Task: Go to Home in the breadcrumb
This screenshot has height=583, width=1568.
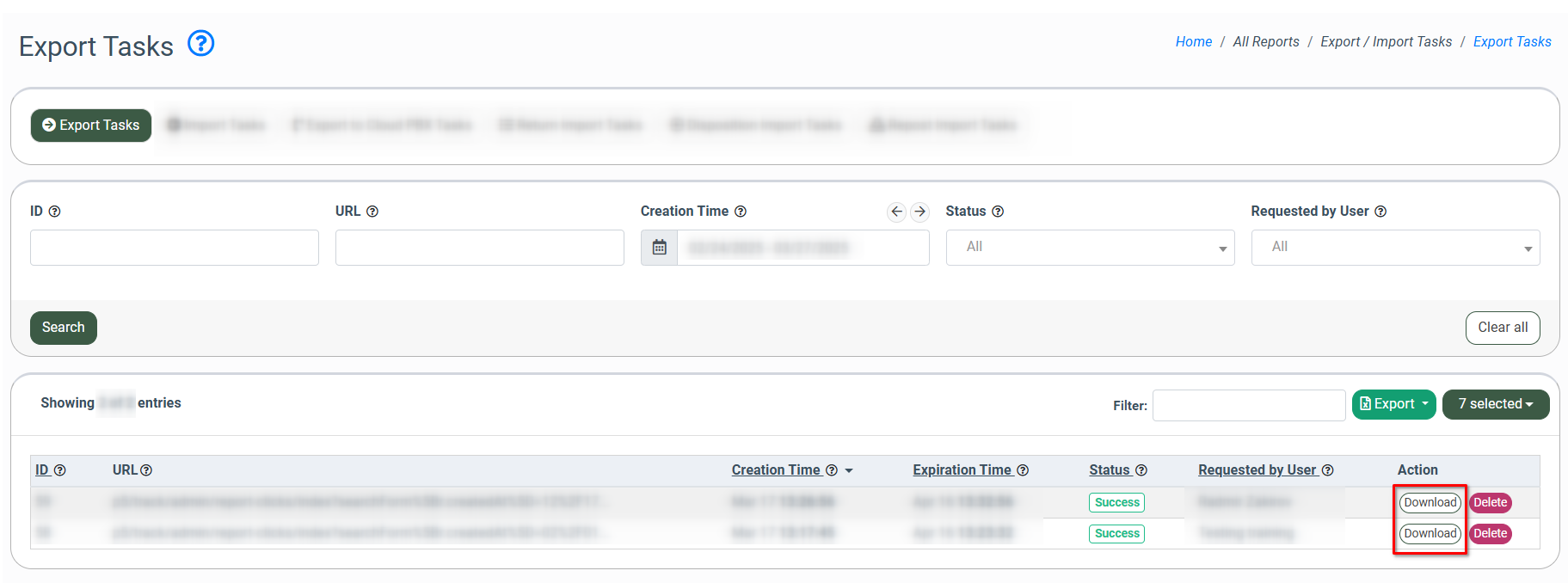Action: point(1193,41)
